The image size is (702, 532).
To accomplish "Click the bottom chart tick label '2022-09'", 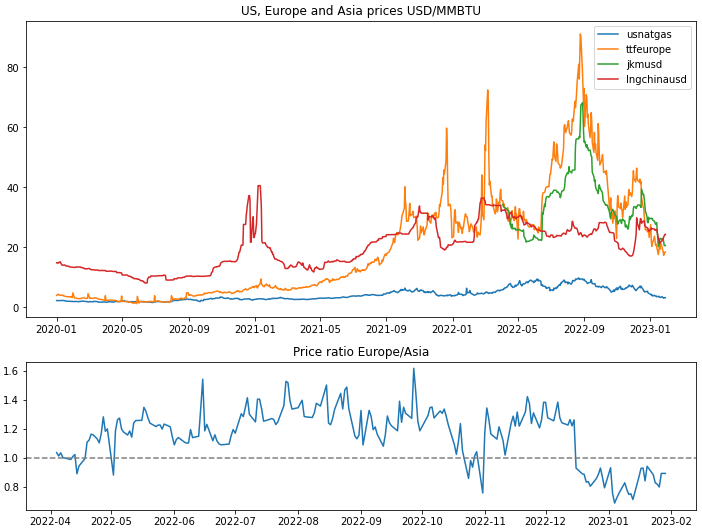I will coord(362,522).
